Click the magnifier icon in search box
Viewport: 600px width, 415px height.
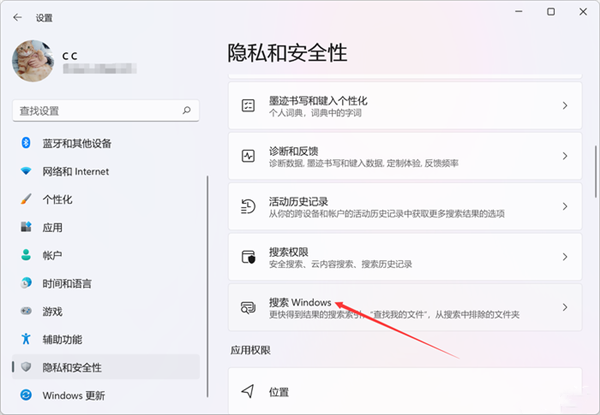pos(187,110)
